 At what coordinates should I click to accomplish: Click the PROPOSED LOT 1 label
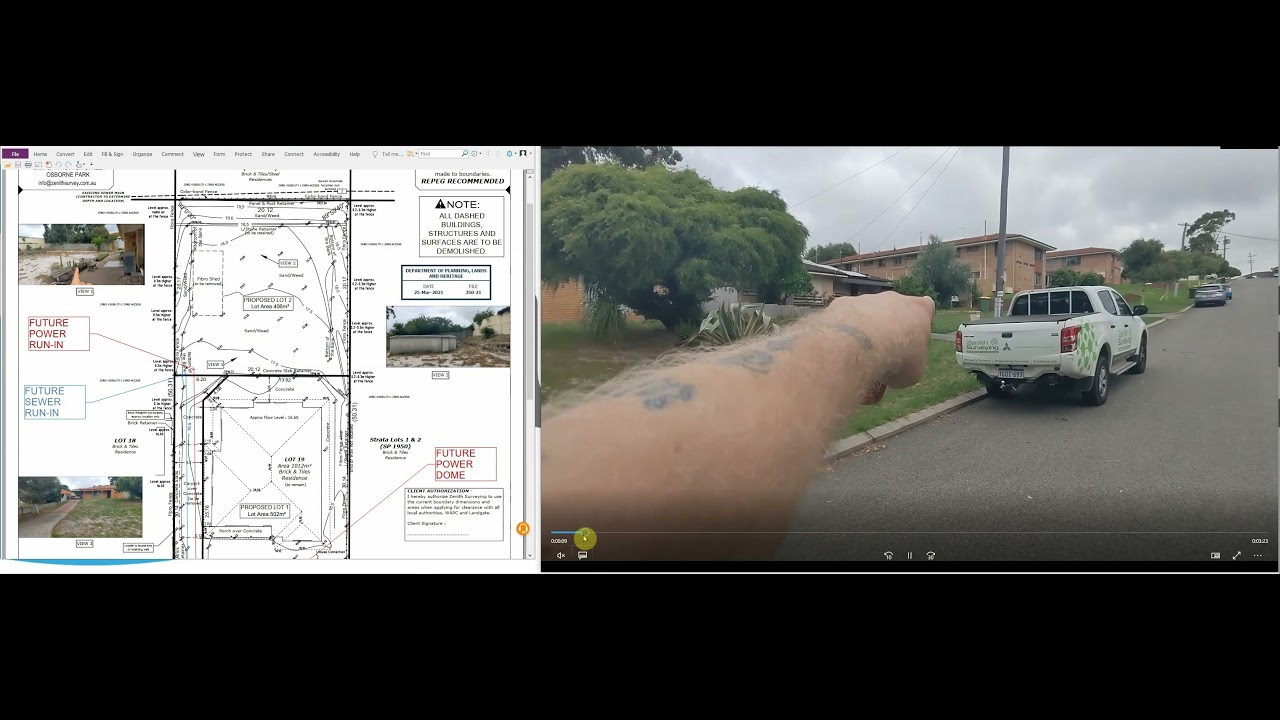tap(264, 510)
